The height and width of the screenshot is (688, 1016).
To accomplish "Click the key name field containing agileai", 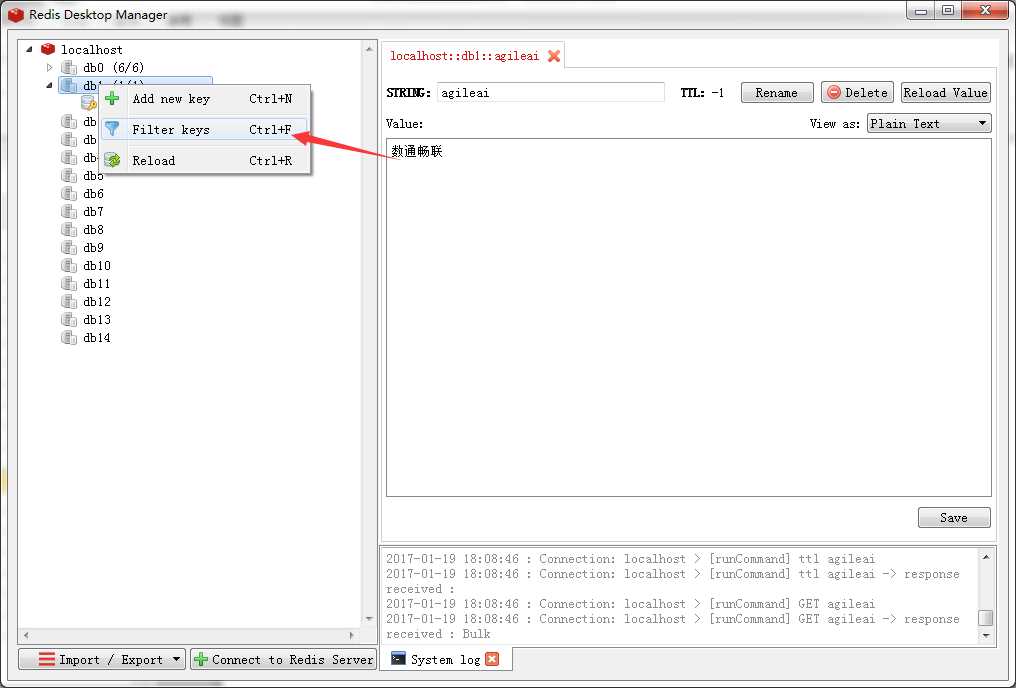I will pos(551,93).
